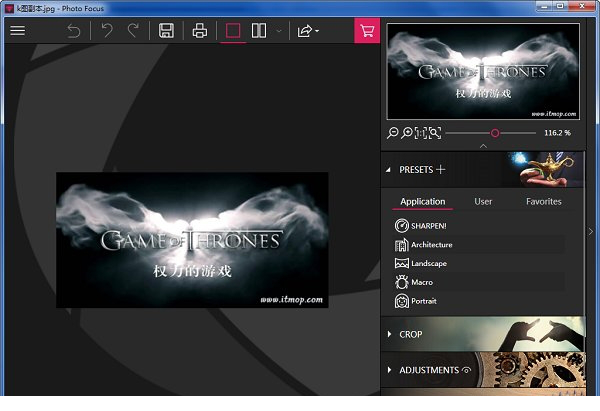Open the shopping cart purchase button
This screenshot has height=411, width=600.
(x=367, y=31)
